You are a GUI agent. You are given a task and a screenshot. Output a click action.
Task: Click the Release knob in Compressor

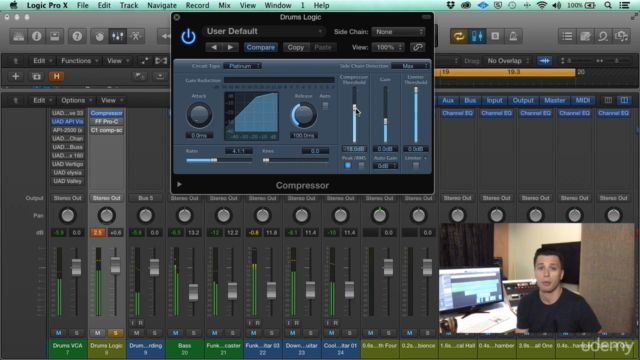(x=304, y=115)
